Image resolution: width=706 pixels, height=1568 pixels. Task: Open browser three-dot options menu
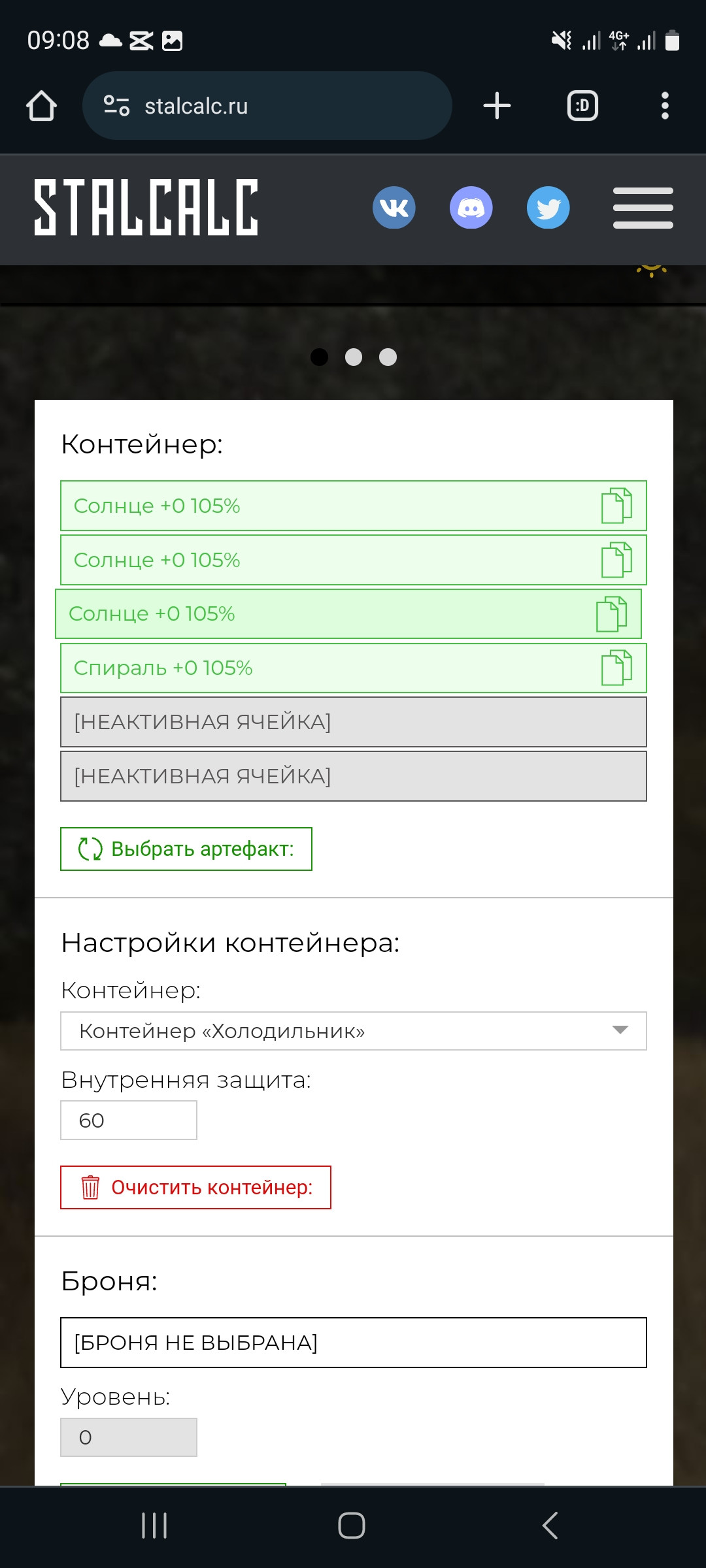coord(665,106)
